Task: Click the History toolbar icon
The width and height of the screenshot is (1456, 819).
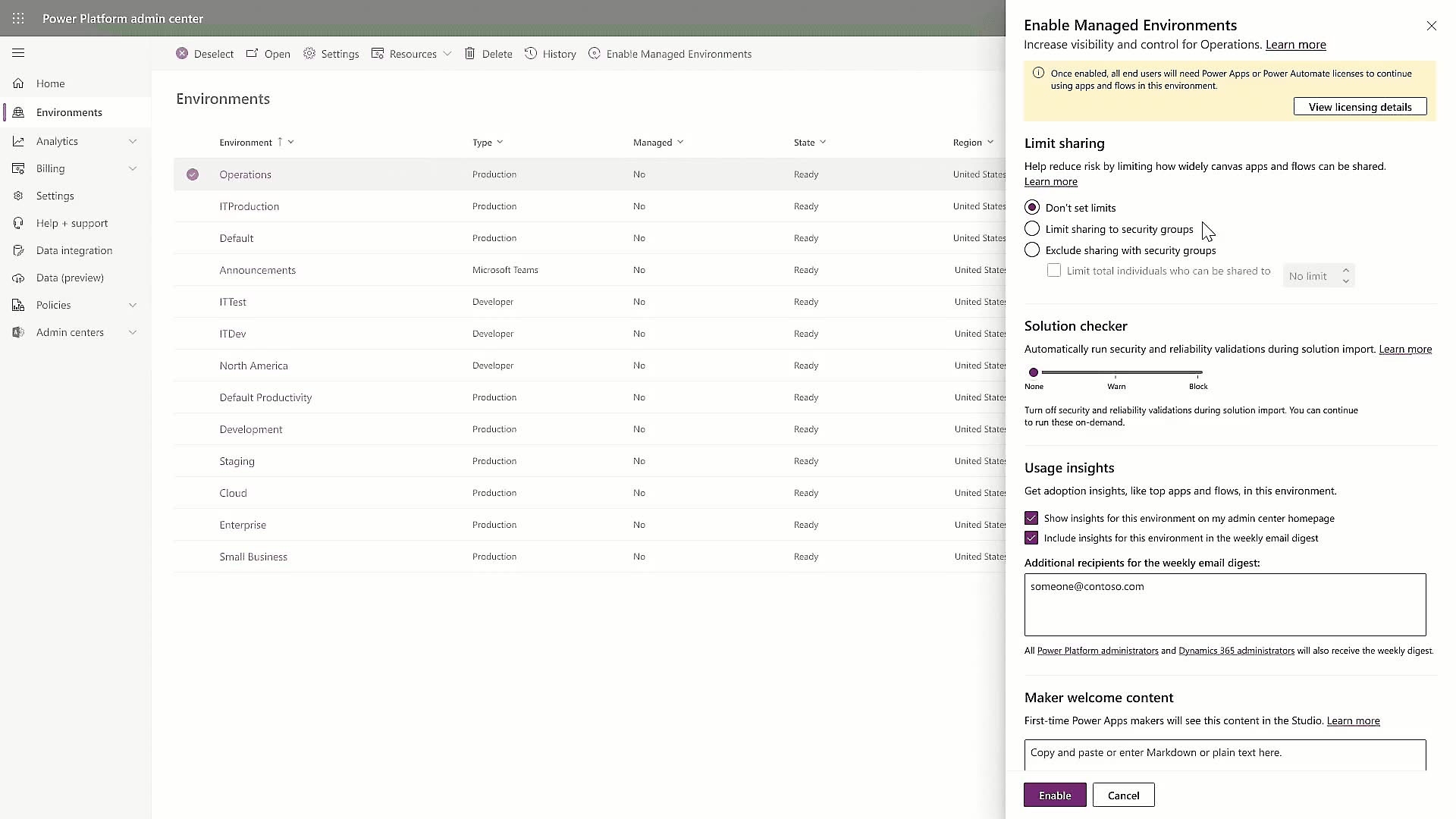Action: pyautogui.click(x=552, y=53)
